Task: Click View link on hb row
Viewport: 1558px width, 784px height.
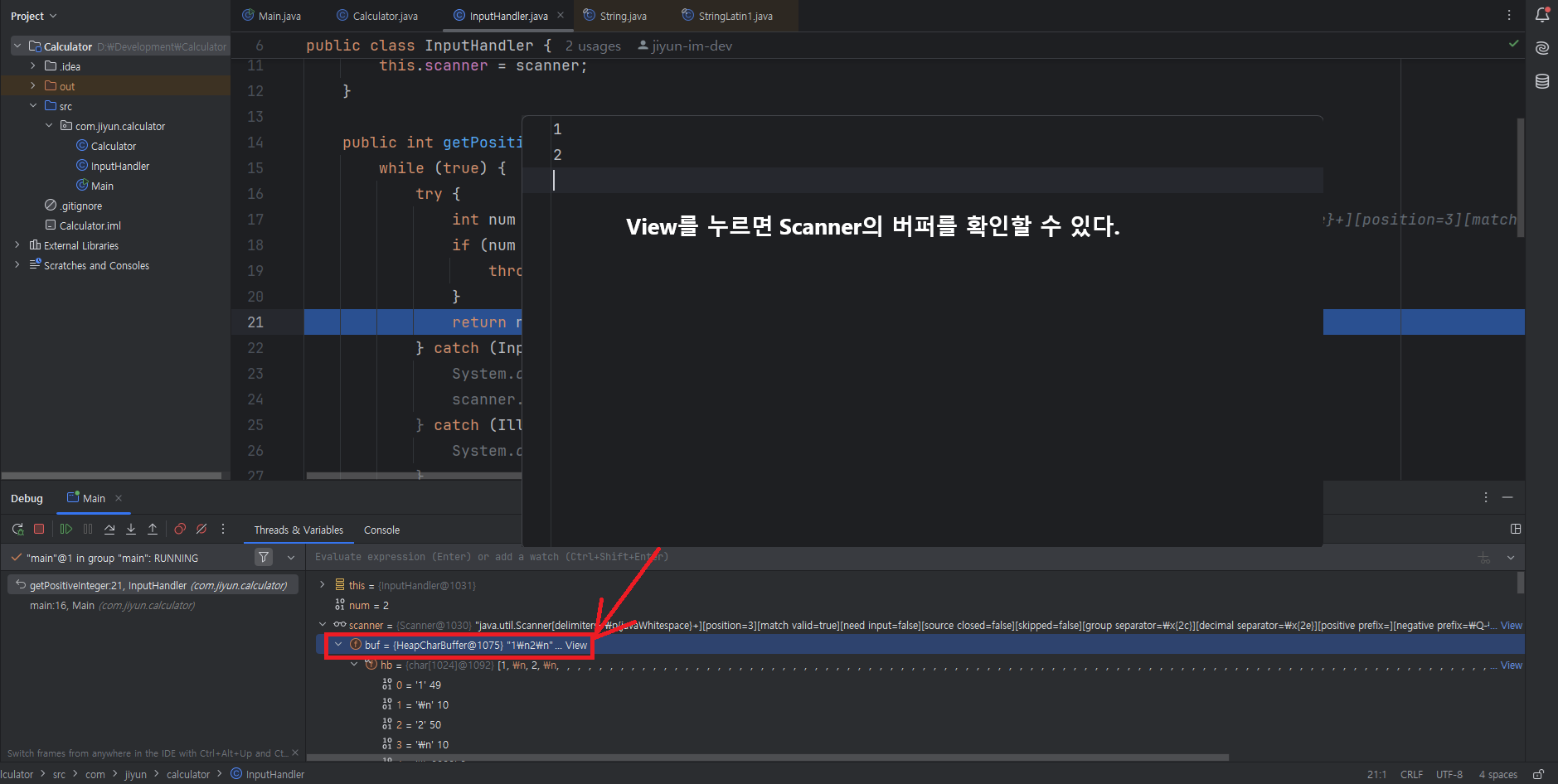Action: pyautogui.click(x=1512, y=665)
